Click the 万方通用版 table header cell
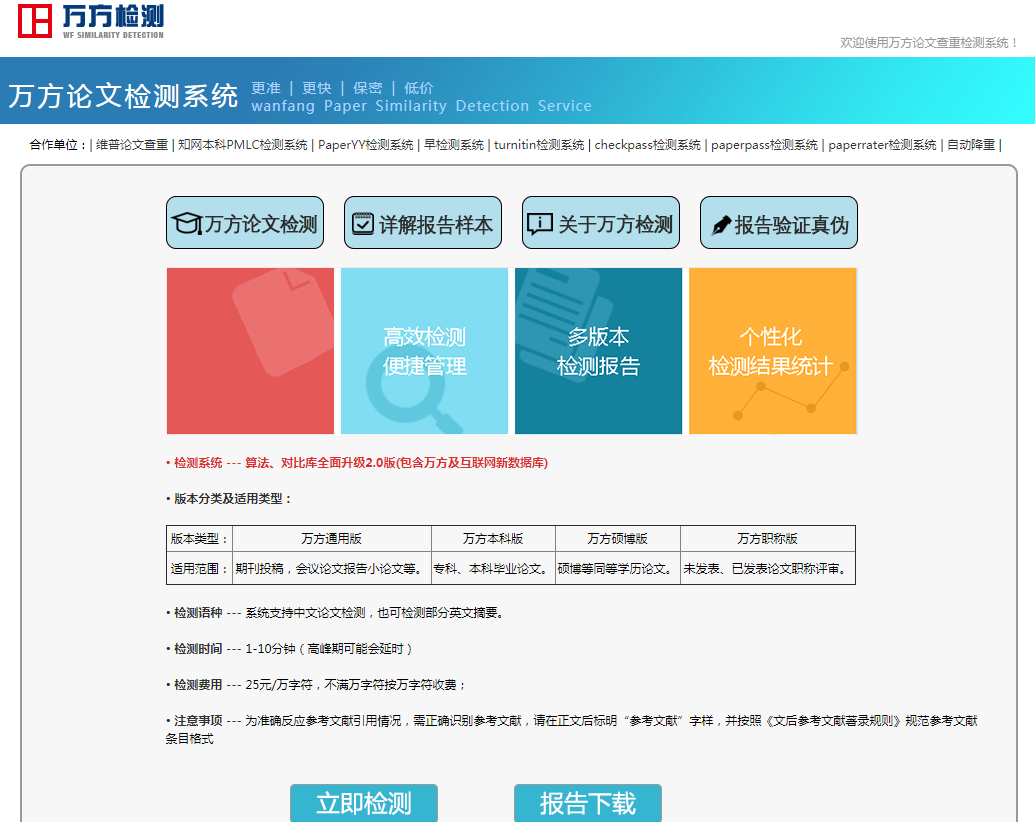This screenshot has width=1035, height=822. pyautogui.click(x=331, y=539)
